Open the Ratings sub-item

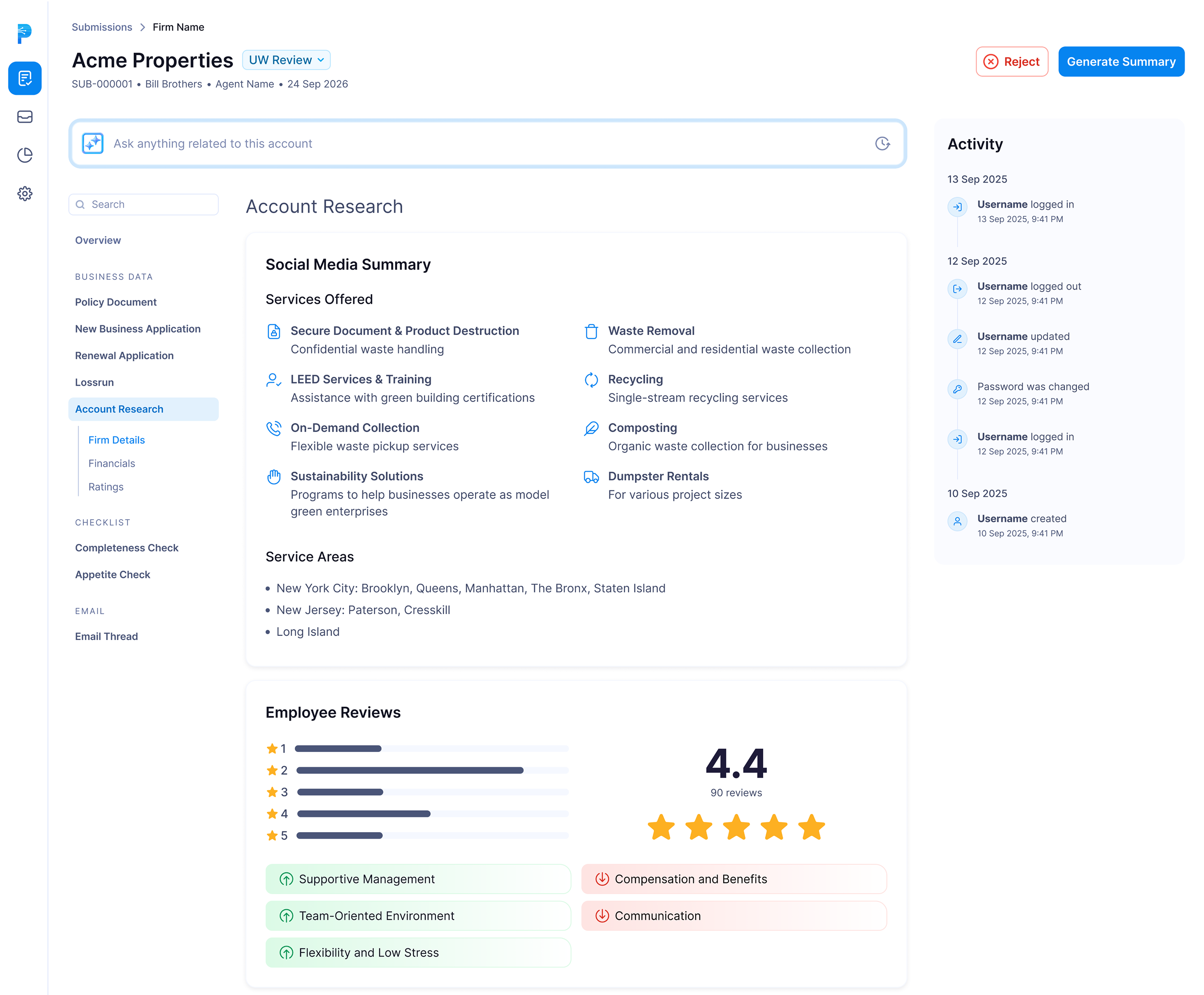click(x=106, y=487)
